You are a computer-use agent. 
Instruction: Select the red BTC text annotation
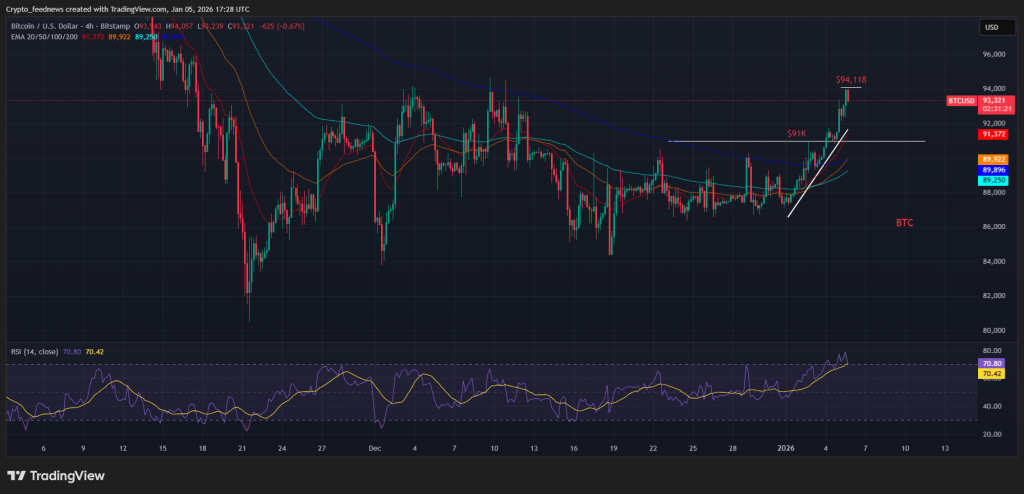[x=904, y=223]
